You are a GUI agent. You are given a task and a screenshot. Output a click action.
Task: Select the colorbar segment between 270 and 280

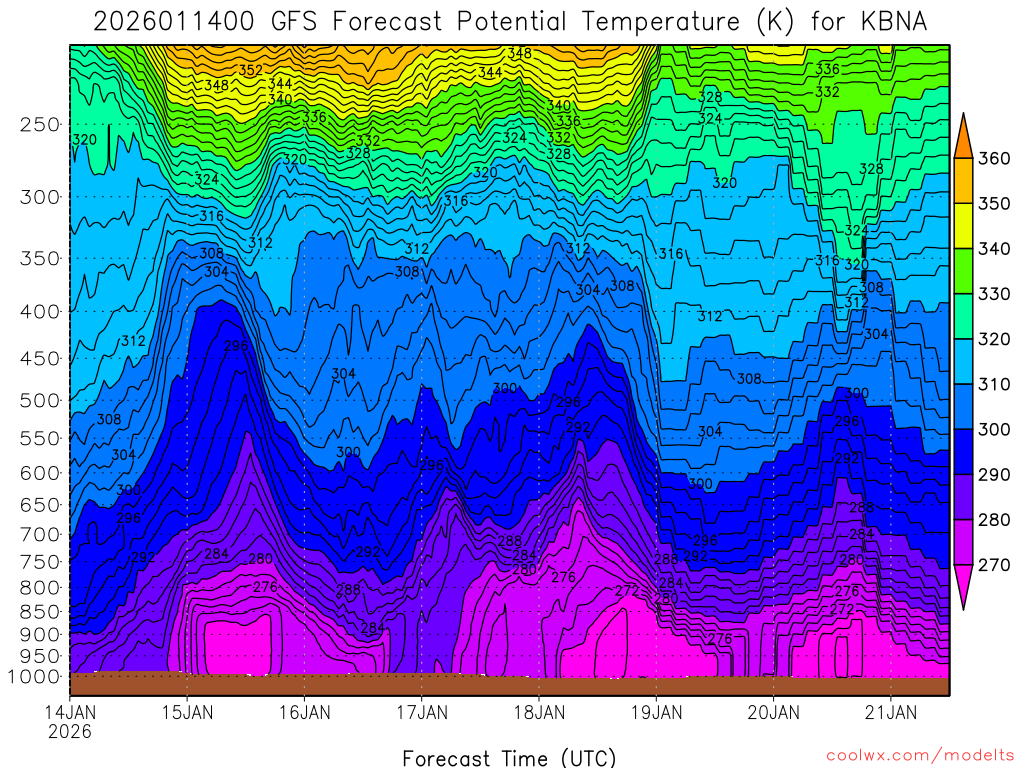click(963, 541)
